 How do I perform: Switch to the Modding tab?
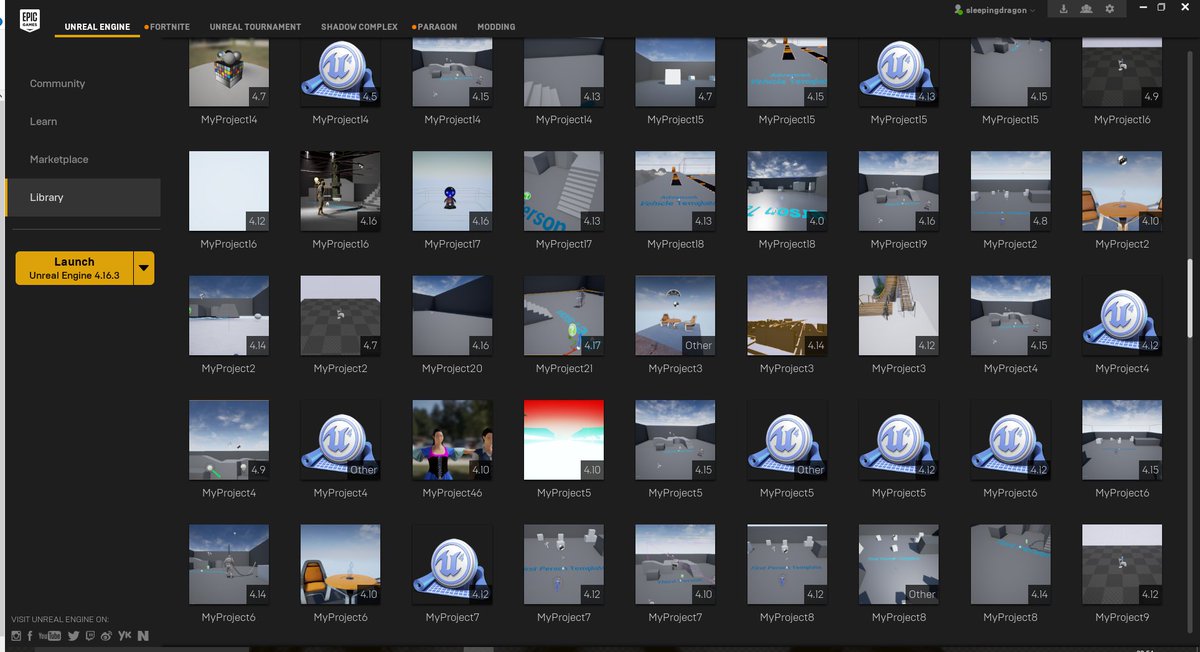point(496,27)
